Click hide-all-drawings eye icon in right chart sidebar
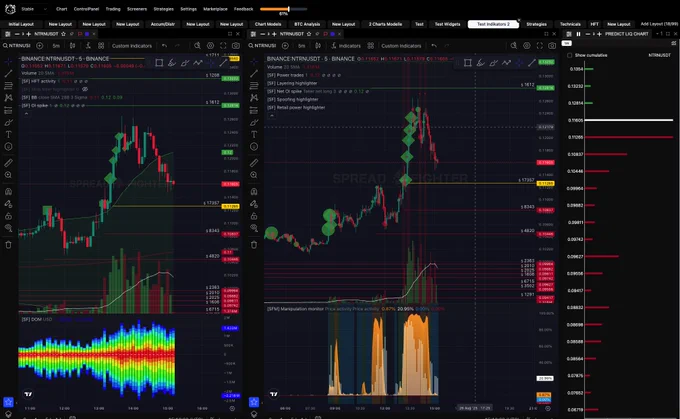Image resolution: width=680 pixels, height=419 pixels. [x=254, y=228]
